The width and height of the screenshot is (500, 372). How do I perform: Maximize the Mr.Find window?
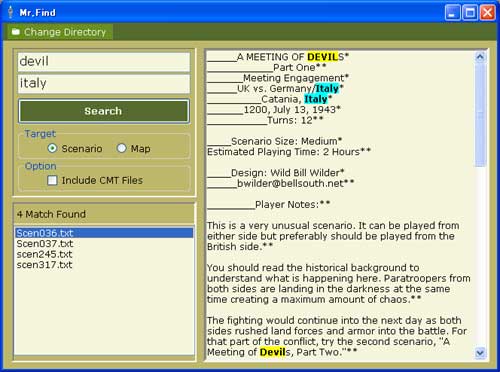470,13
